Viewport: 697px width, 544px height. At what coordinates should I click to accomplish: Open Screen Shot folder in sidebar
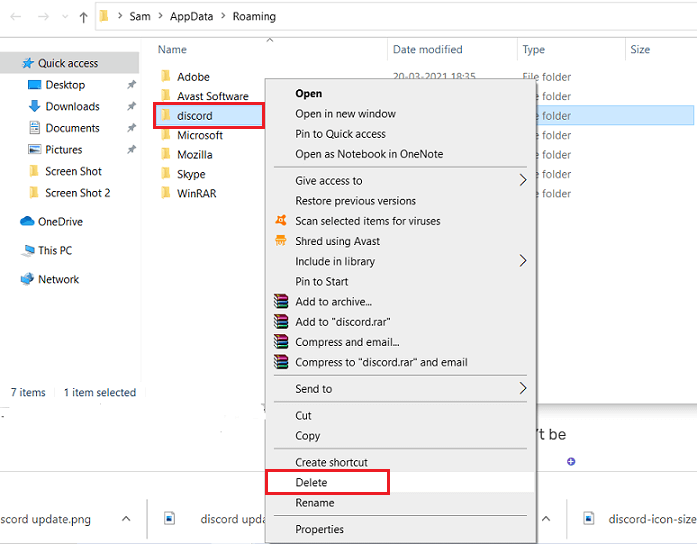tap(73, 172)
